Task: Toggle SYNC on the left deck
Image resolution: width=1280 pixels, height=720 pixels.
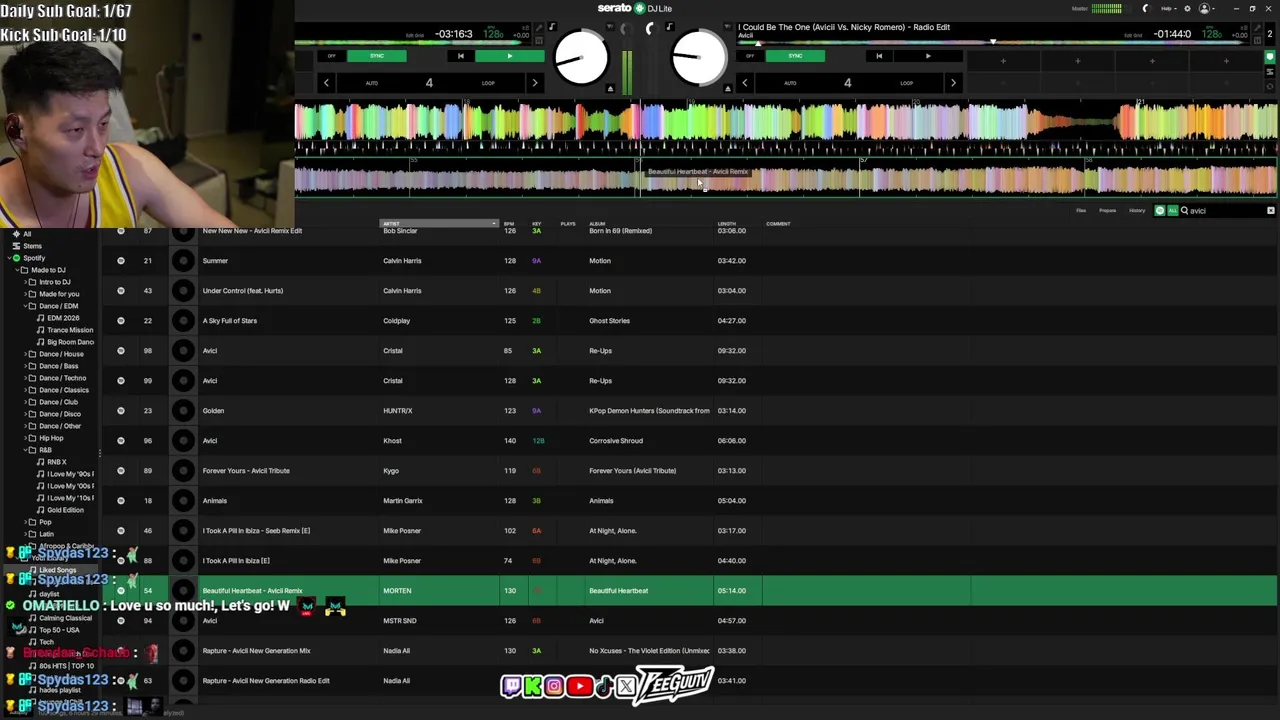Action: (377, 56)
